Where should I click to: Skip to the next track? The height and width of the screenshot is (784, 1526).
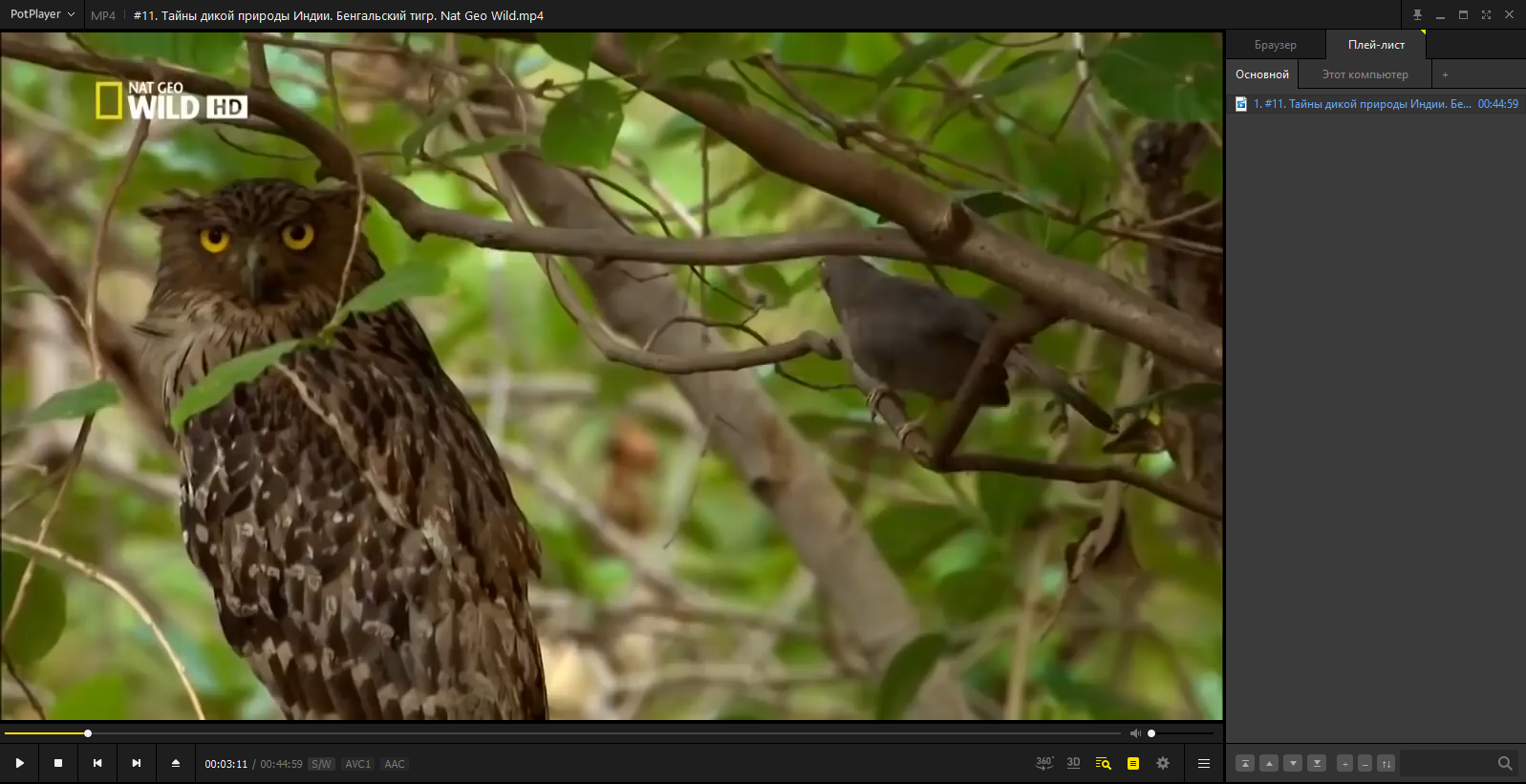click(x=137, y=763)
